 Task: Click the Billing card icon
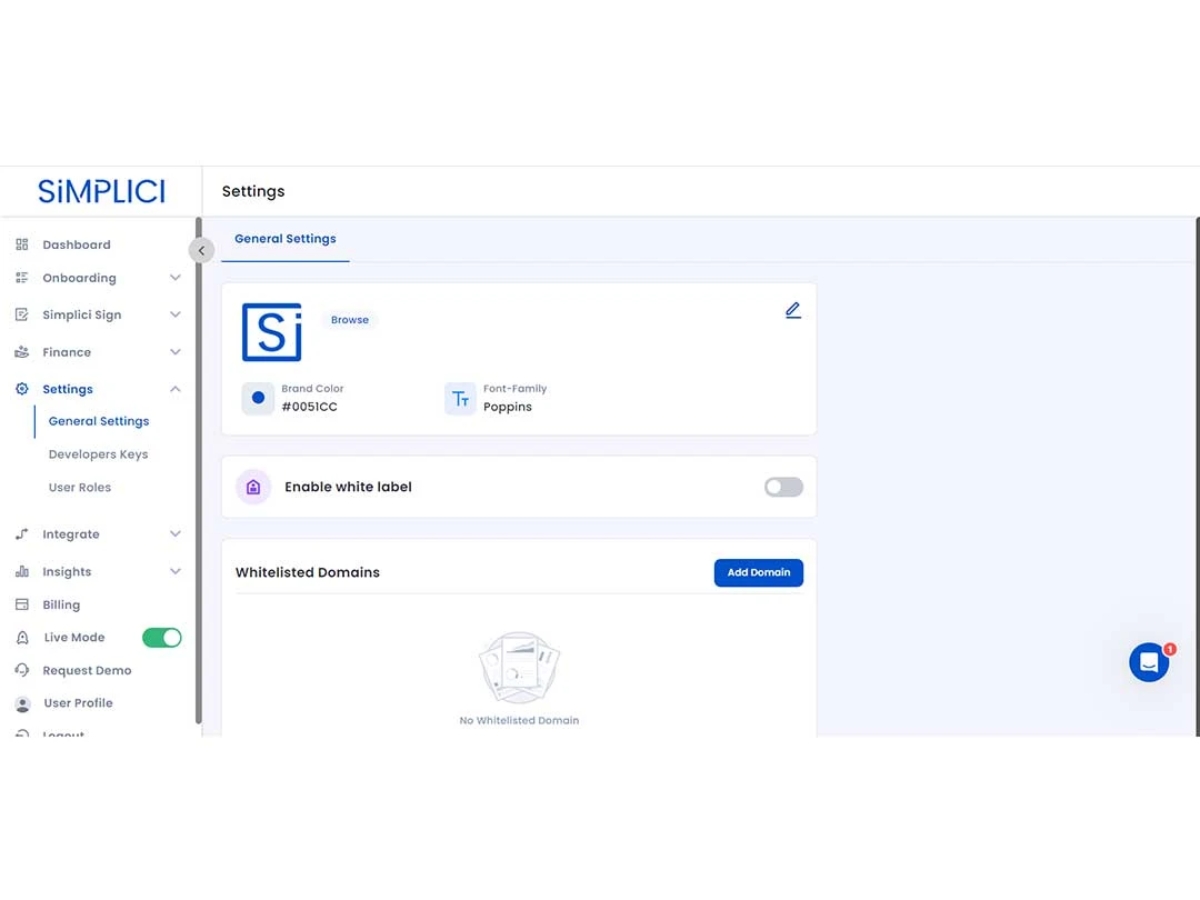coord(22,605)
